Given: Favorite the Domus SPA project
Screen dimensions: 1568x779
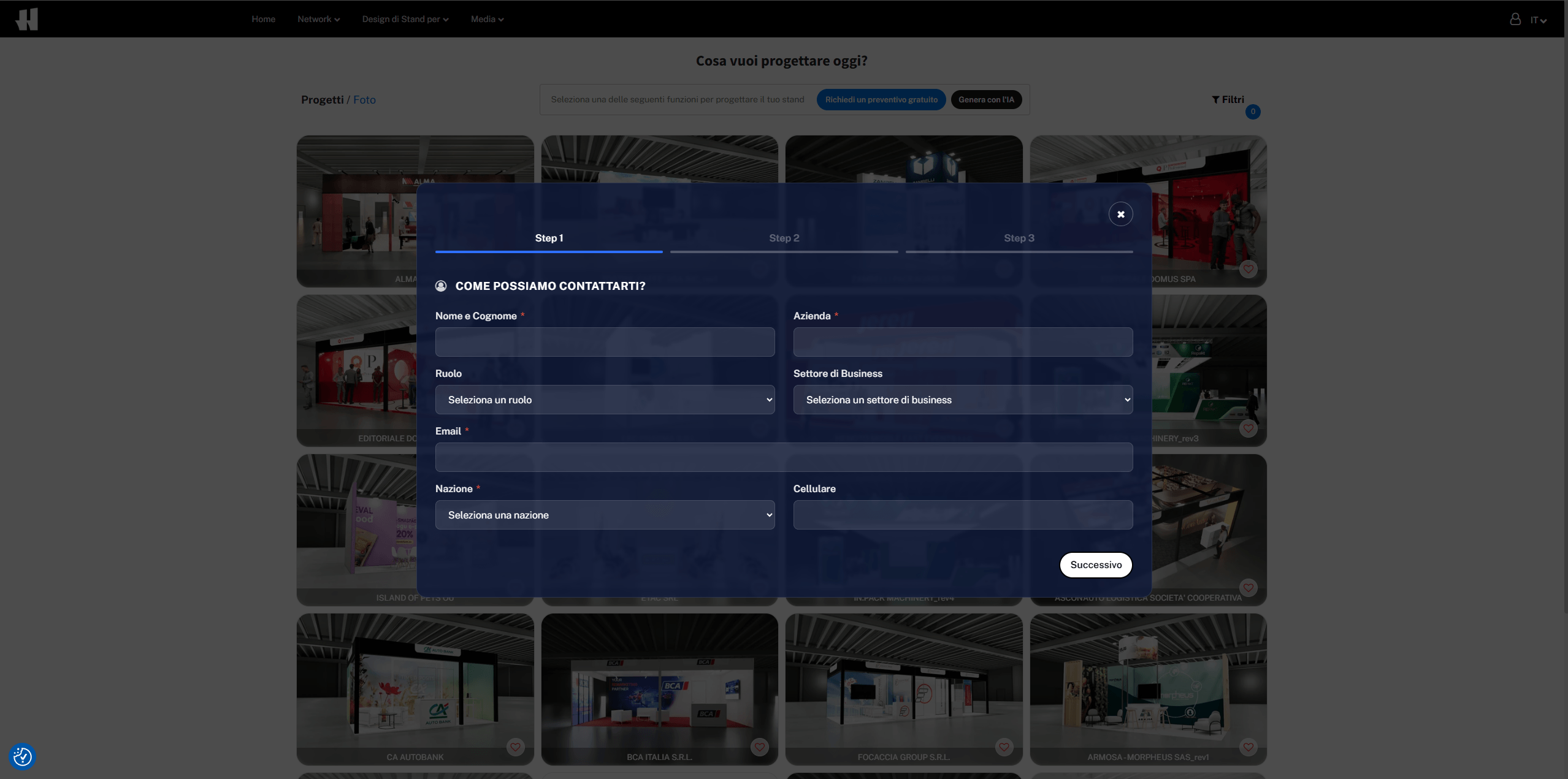Looking at the screenshot, I should click(x=1248, y=269).
